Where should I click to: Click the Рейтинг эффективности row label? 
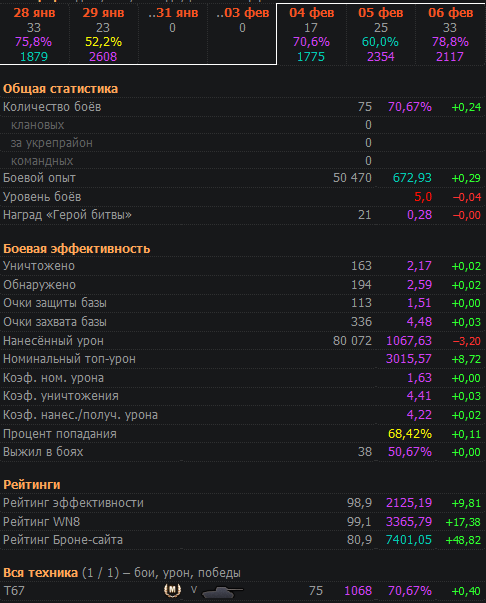[x=73, y=503]
